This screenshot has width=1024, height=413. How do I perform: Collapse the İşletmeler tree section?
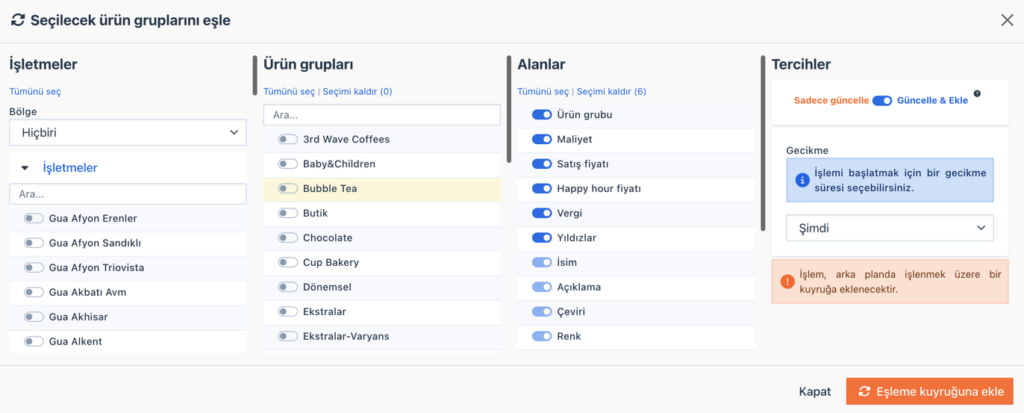(x=25, y=168)
